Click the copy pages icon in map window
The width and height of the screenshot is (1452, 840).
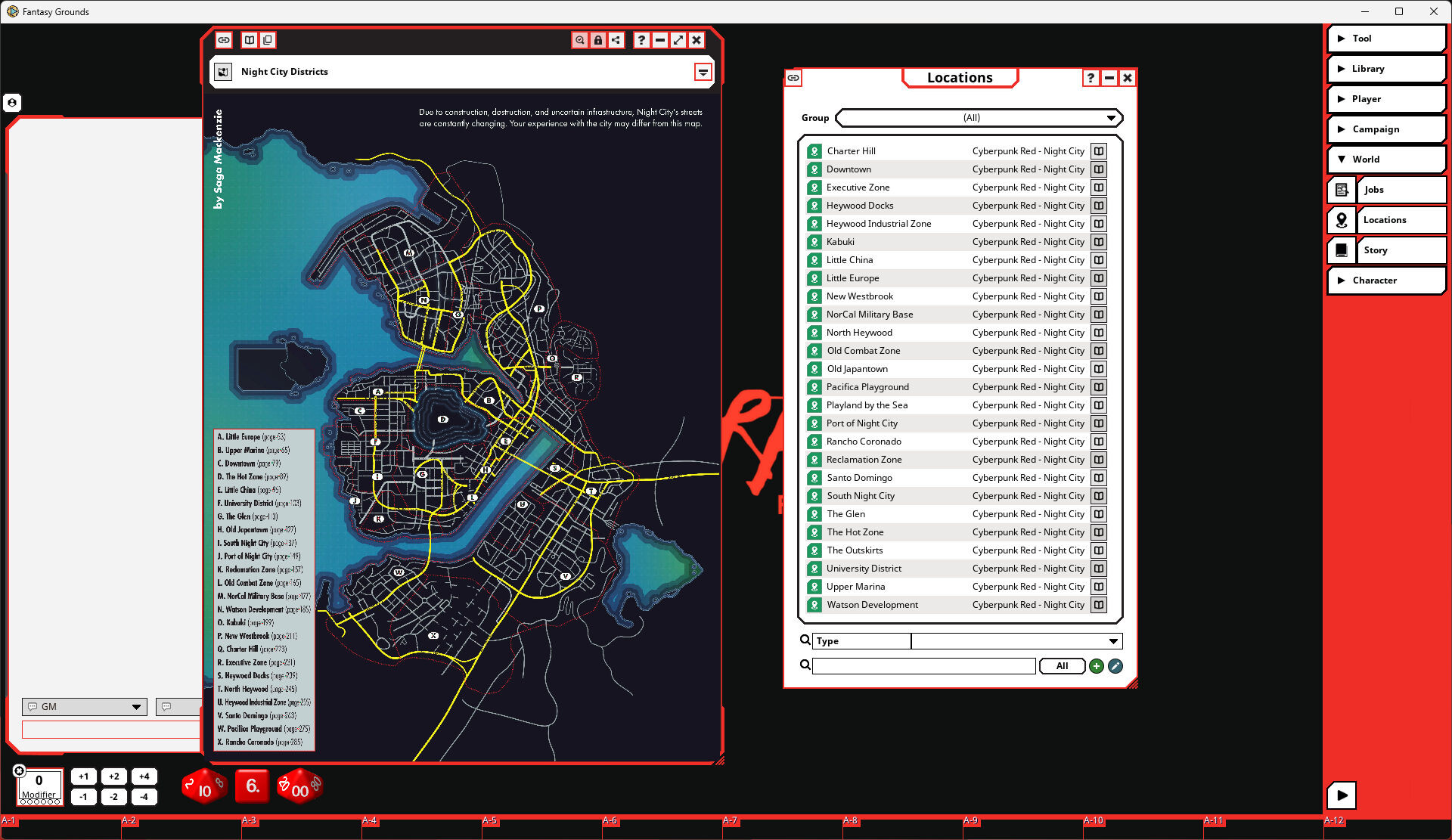(268, 40)
